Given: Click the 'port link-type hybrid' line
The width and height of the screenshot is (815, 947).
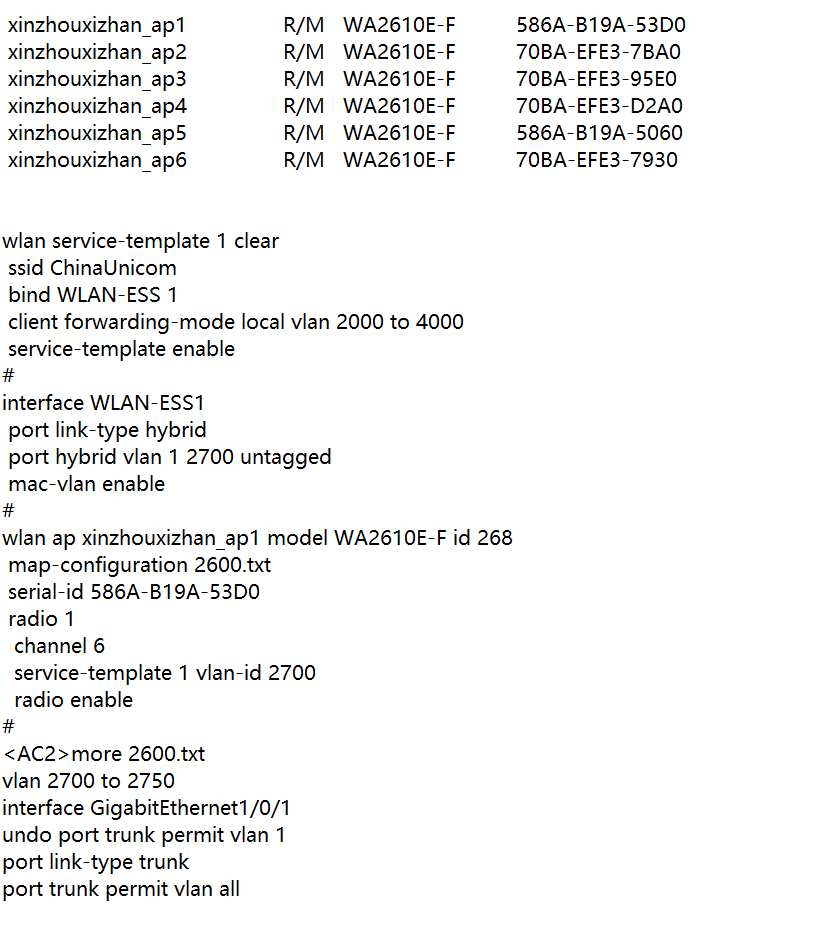Looking at the screenshot, I should coord(107,430).
